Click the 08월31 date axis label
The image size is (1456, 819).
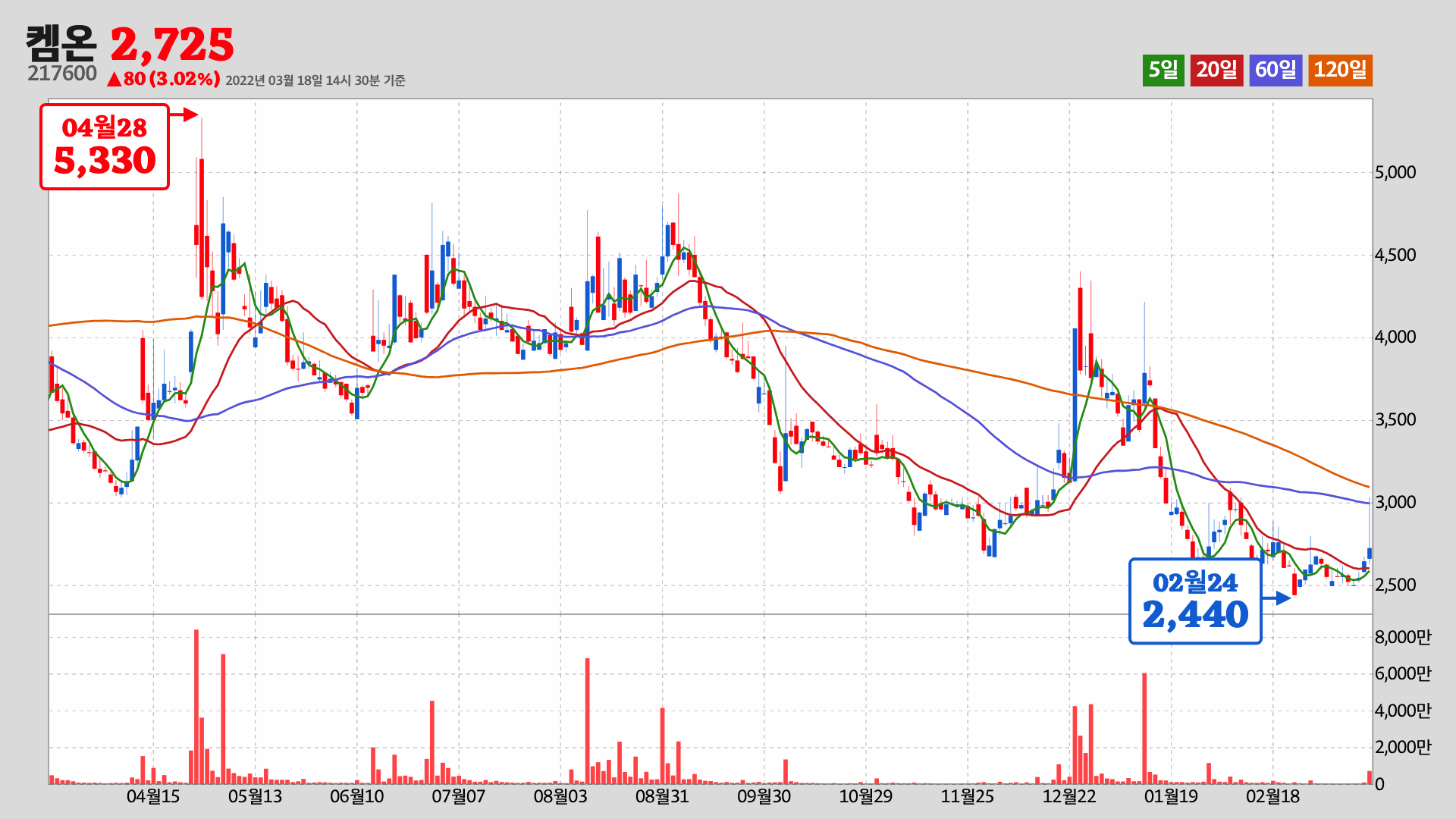click(662, 797)
